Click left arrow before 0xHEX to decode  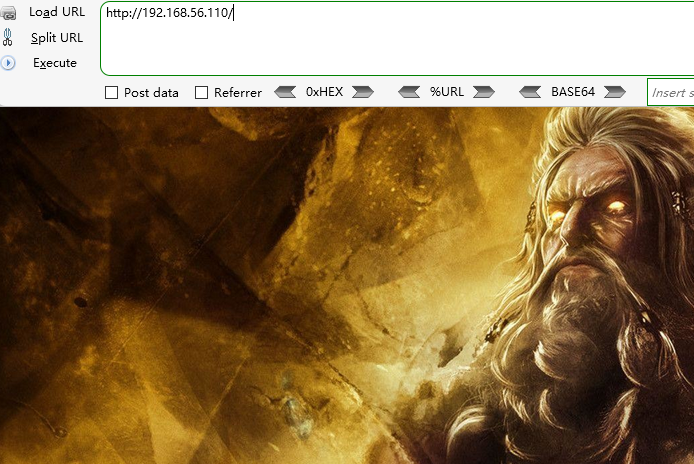(285, 92)
